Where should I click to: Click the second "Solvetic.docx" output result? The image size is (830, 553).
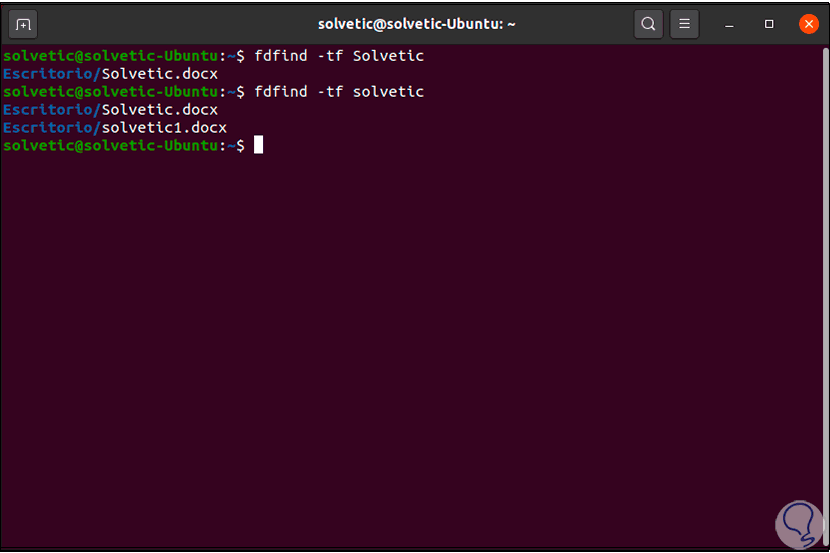(160, 110)
